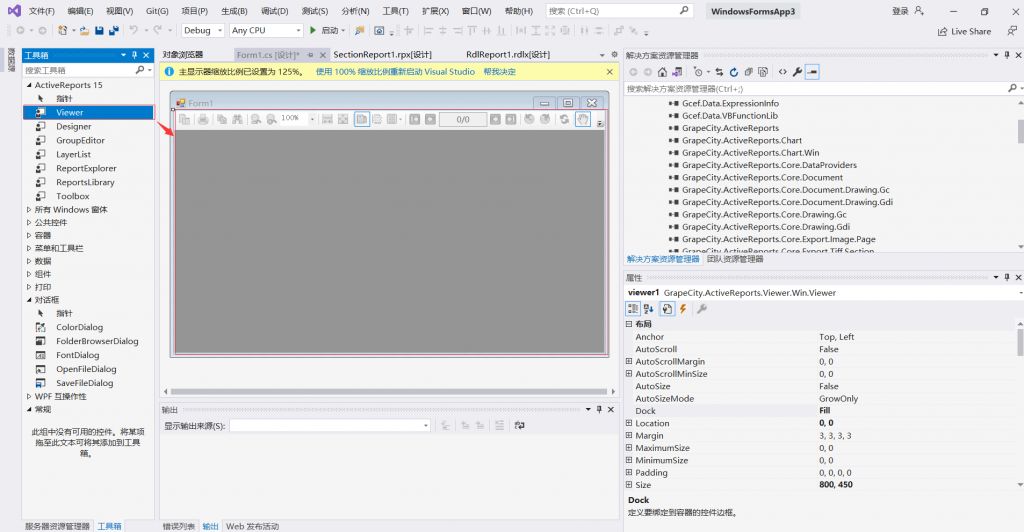The image size is (1024, 532).
Task: Click the sync with active document icon
Action: [719, 72]
